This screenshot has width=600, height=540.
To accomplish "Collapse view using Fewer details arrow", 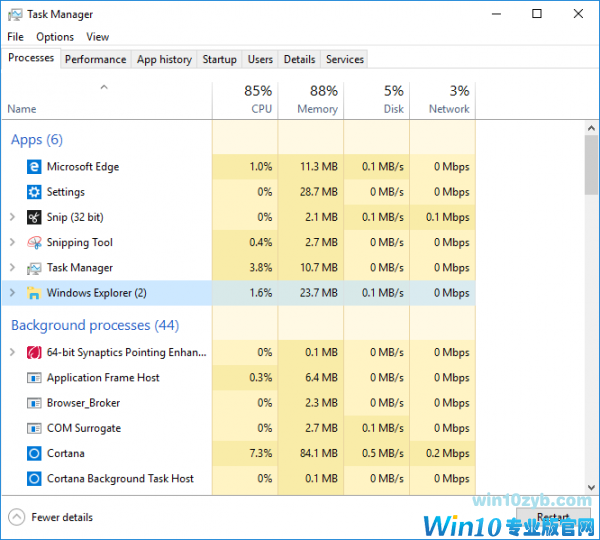I will point(17,517).
